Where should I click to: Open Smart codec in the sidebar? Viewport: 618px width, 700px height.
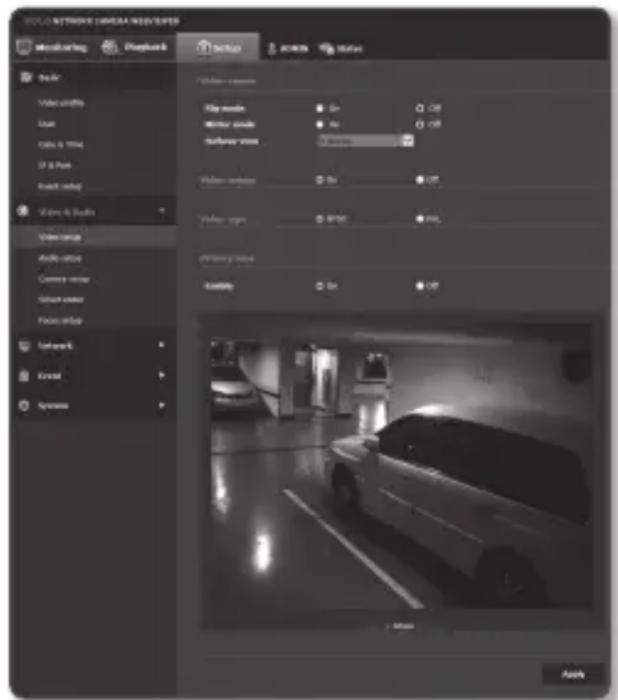[61, 300]
